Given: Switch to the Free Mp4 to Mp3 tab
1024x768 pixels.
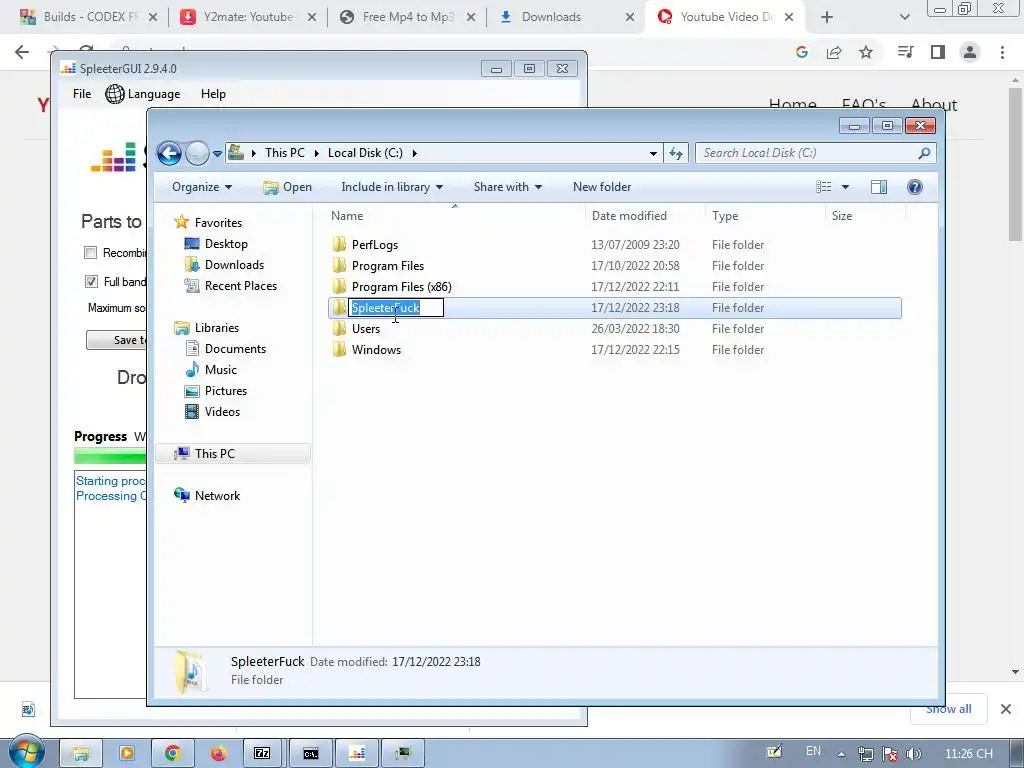Looking at the screenshot, I should pos(407,17).
